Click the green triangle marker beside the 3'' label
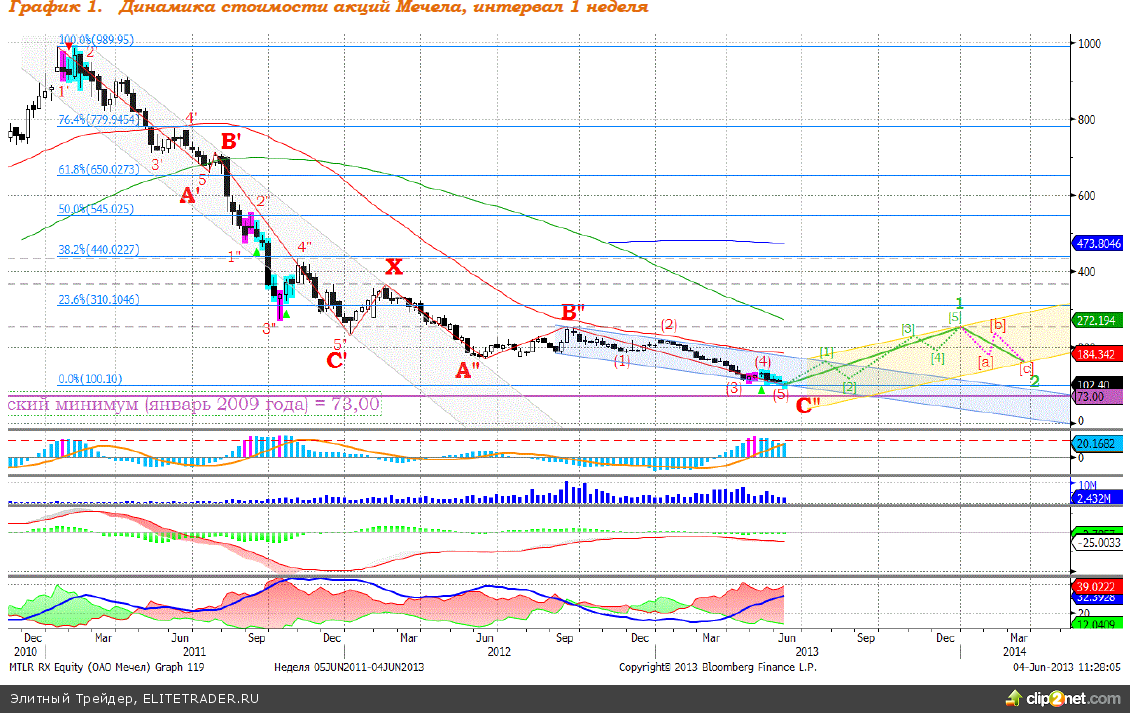Image resolution: width=1130 pixels, height=713 pixels. click(286, 315)
